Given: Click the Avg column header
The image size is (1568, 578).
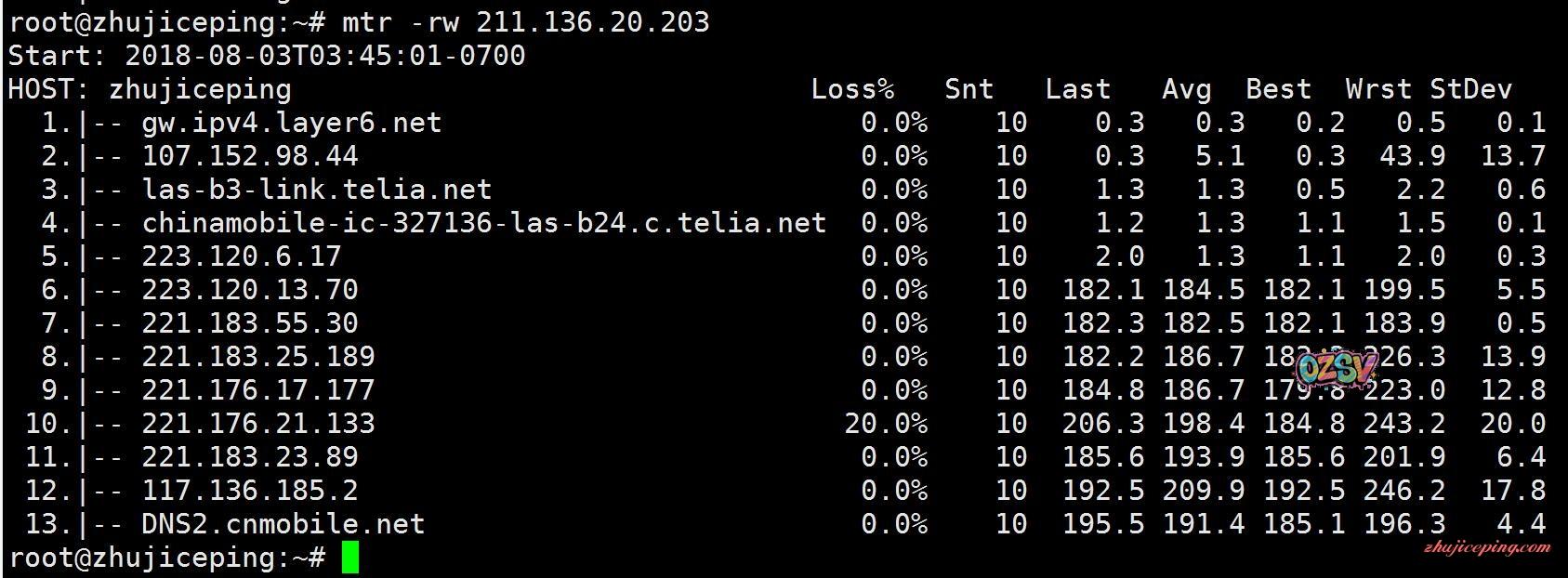Looking at the screenshot, I should pos(1186,89).
